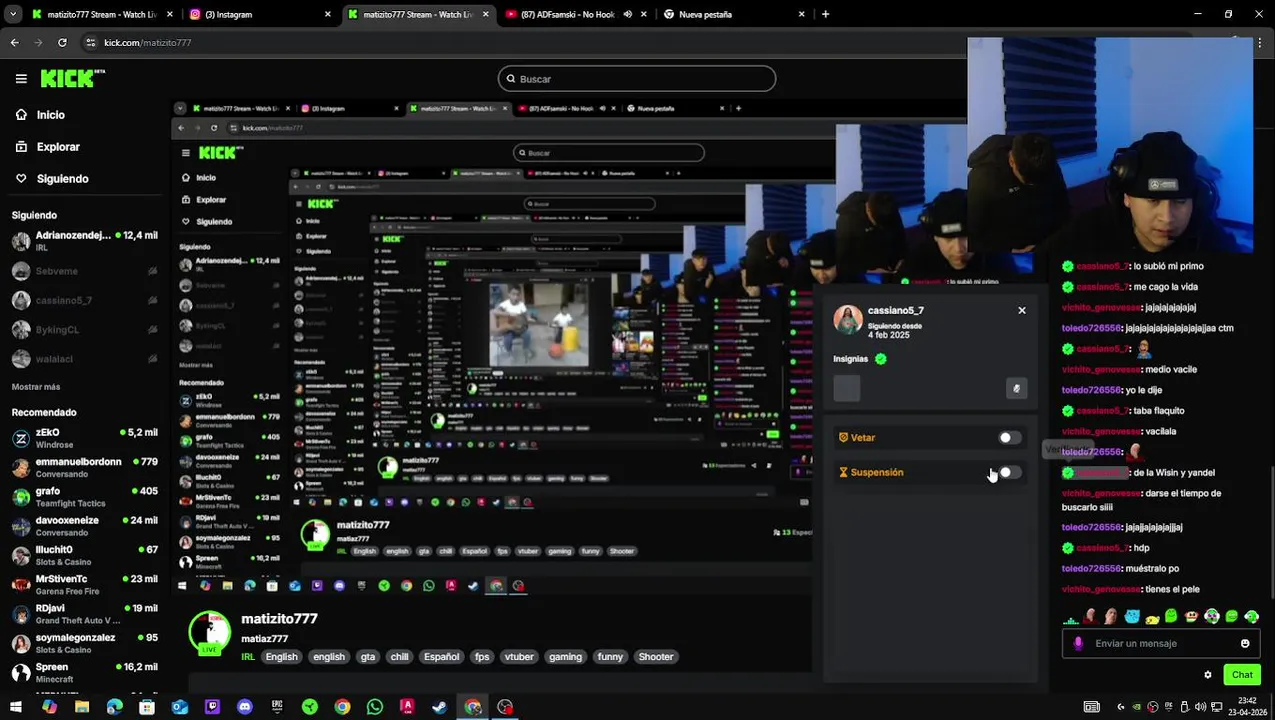Viewport: 1275px width, 720px height.
Task: Click the green Chat send button
Action: pyautogui.click(x=1242, y=675)
